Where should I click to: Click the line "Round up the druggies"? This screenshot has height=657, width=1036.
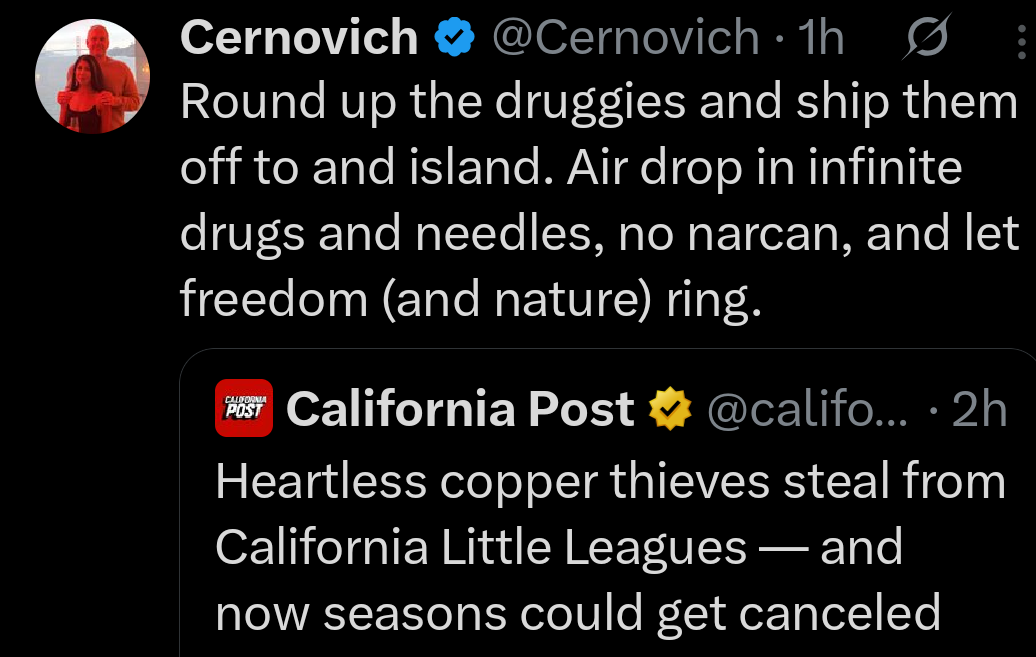coord(598,103)
